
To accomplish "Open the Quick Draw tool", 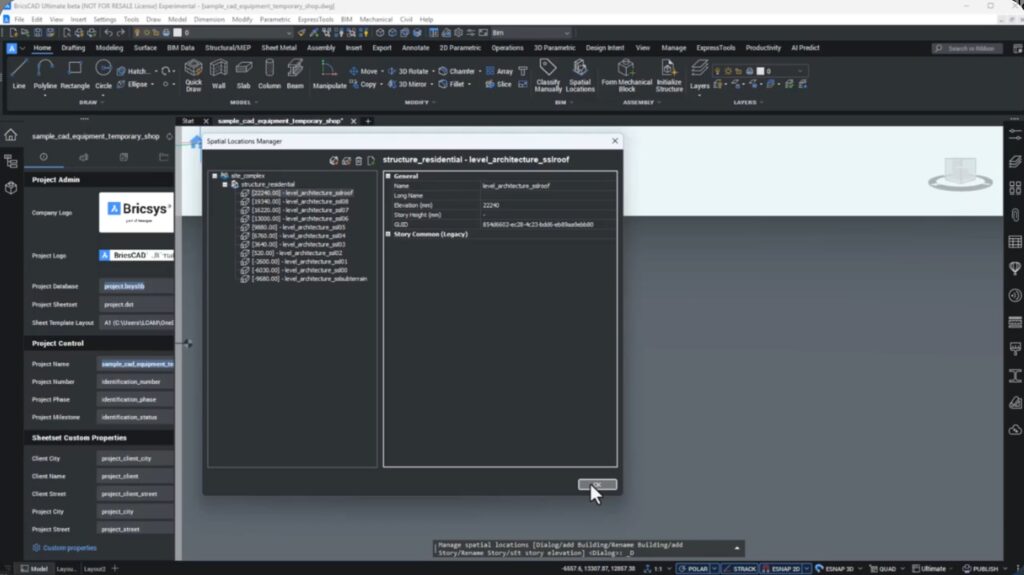I will pyautogui.click(x=193, y=75).
